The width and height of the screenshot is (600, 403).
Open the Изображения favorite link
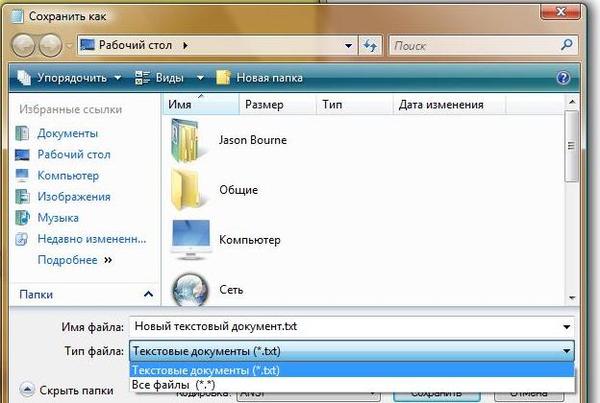(x=74, y=197)
